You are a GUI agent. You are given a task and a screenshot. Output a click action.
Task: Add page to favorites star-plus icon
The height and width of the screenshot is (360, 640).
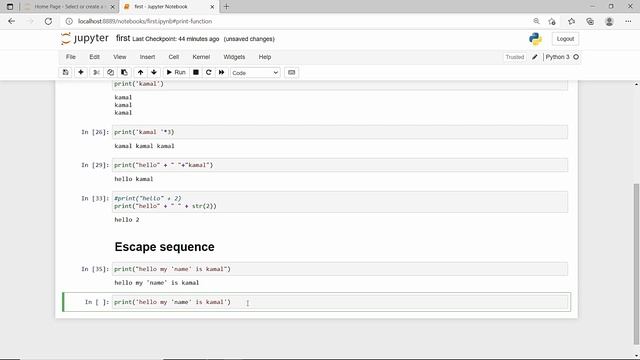(552, 21)
